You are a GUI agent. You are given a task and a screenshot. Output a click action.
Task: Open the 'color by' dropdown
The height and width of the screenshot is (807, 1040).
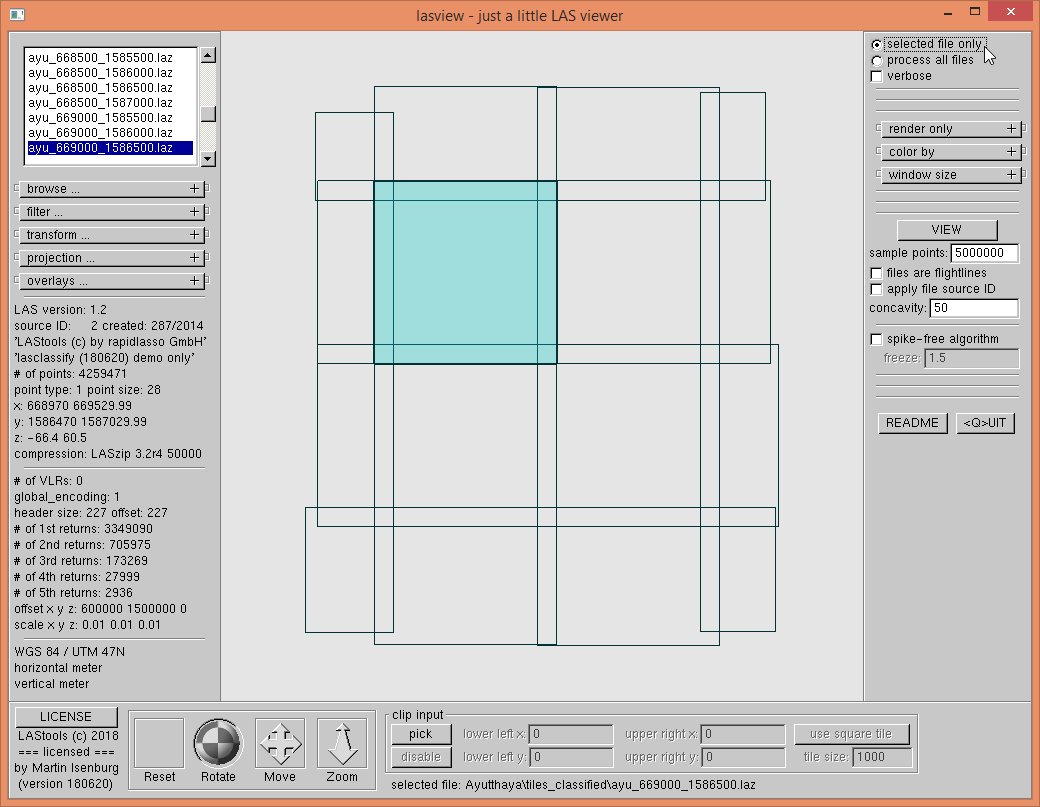(948, 152)
